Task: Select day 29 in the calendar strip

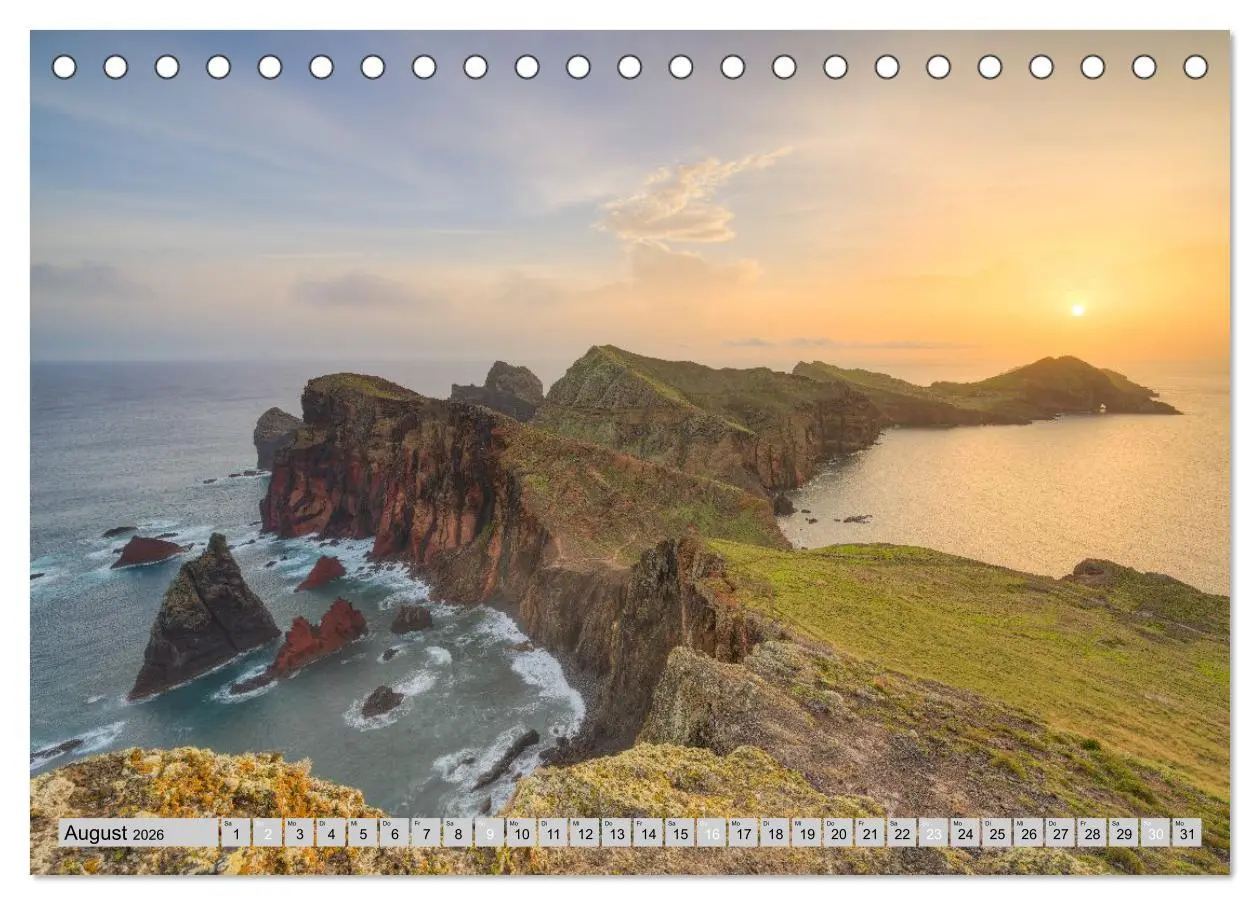Action: 1124,833
